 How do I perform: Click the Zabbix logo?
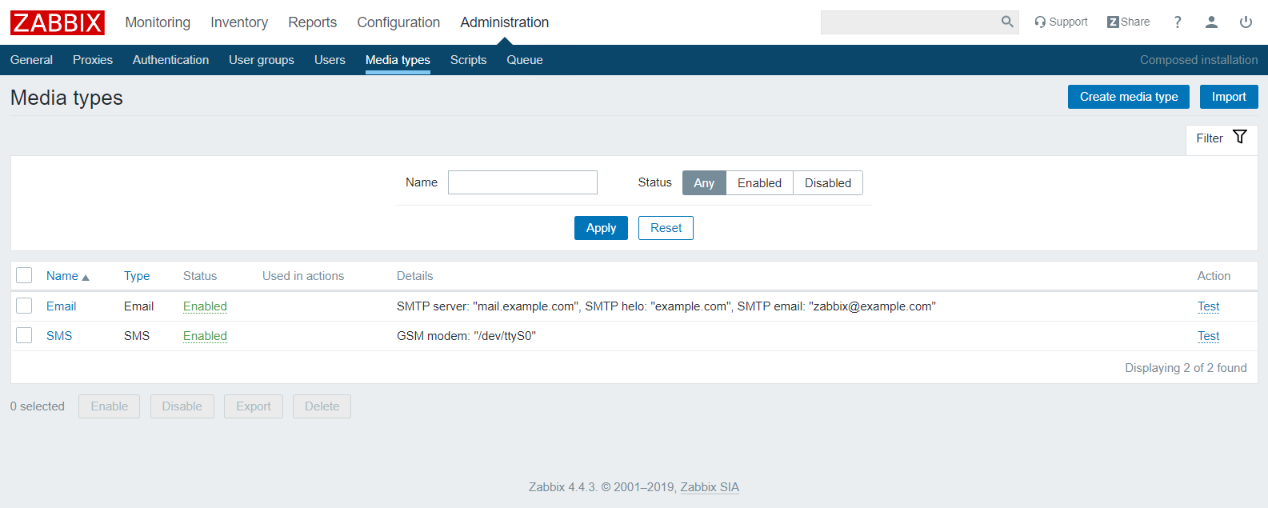[57, 22]
